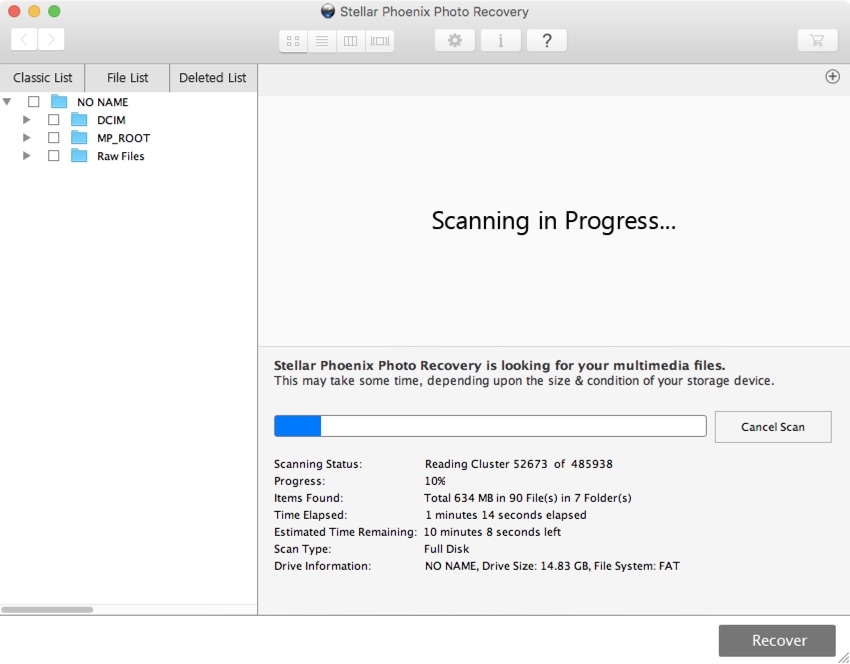Click the horizontal scrollbar in tree panel

click(x=47, y=610)
